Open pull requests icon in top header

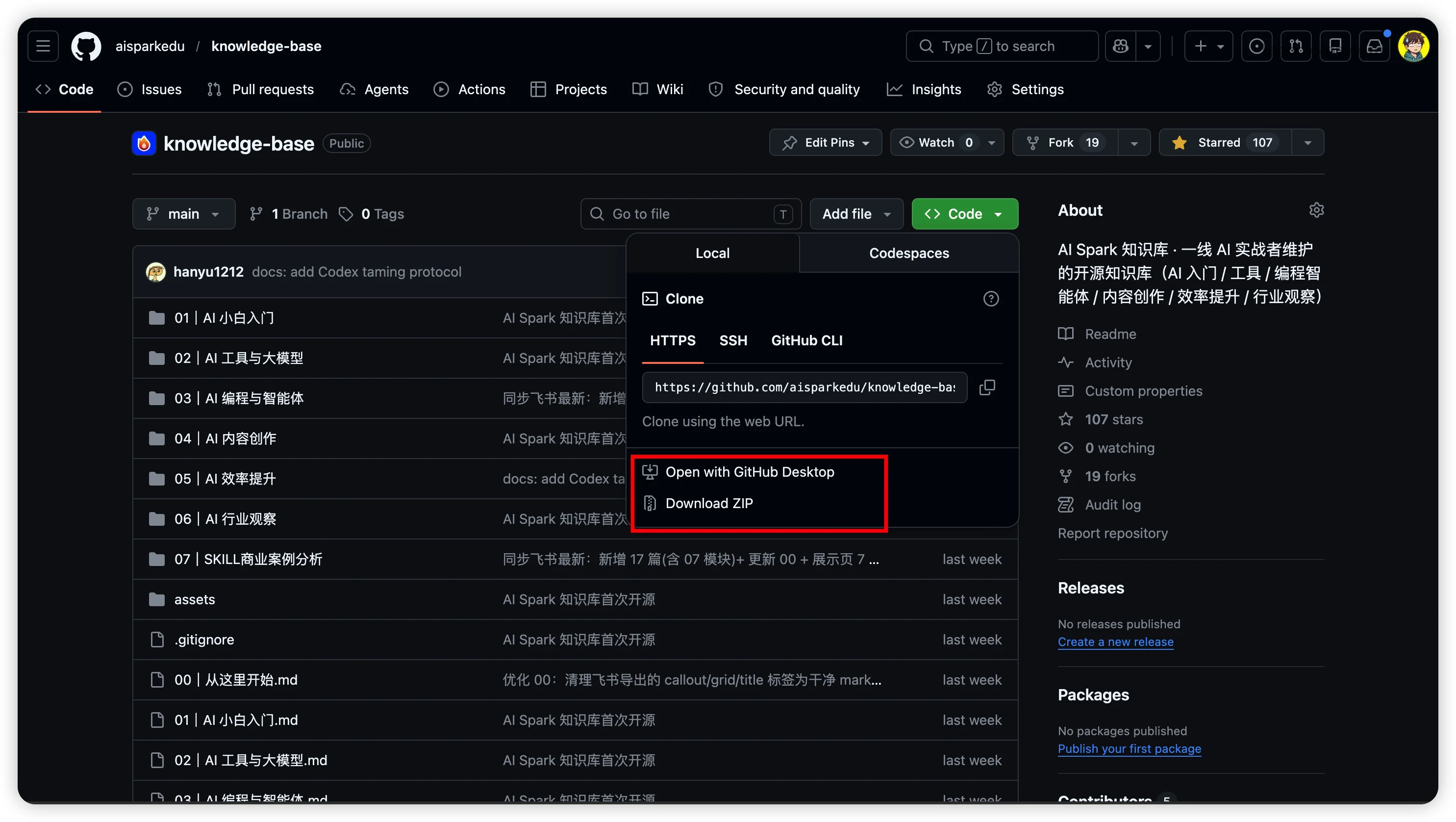point(1296,46)
